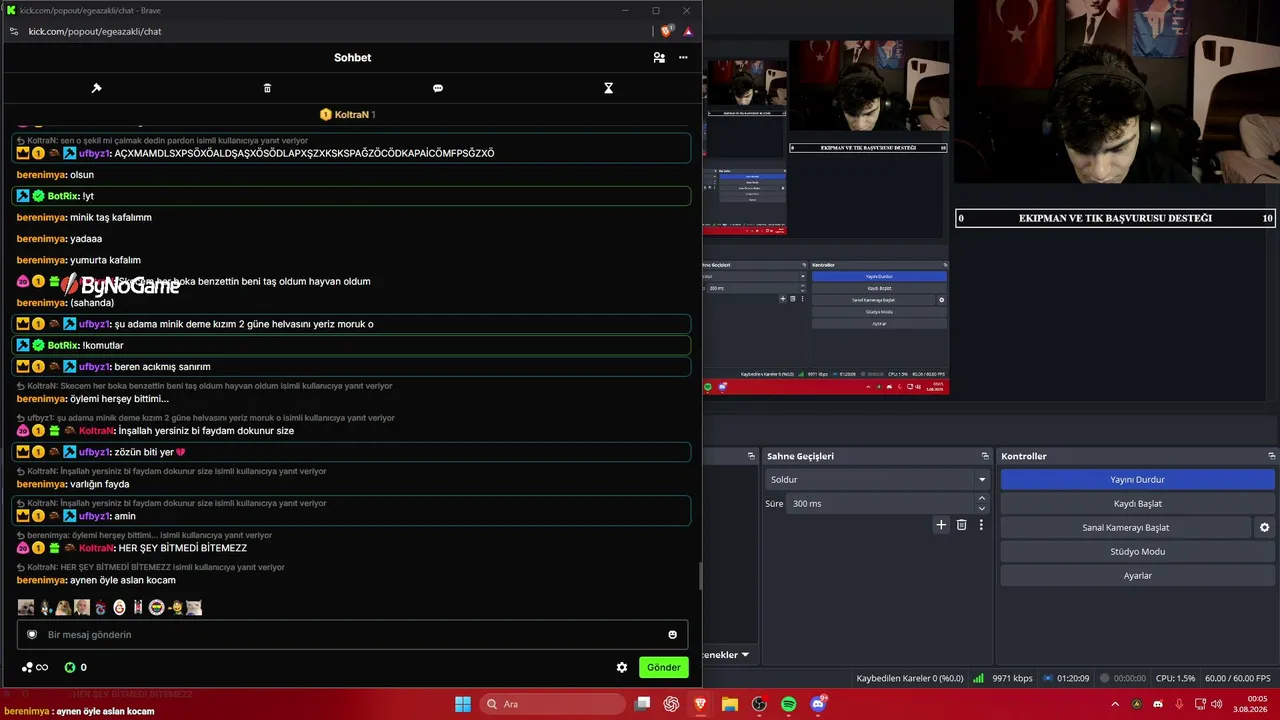Click the 'minik taş kafalımm' message text
The width and height of the screenshot is (1280, 720).
tap(111, 218)
